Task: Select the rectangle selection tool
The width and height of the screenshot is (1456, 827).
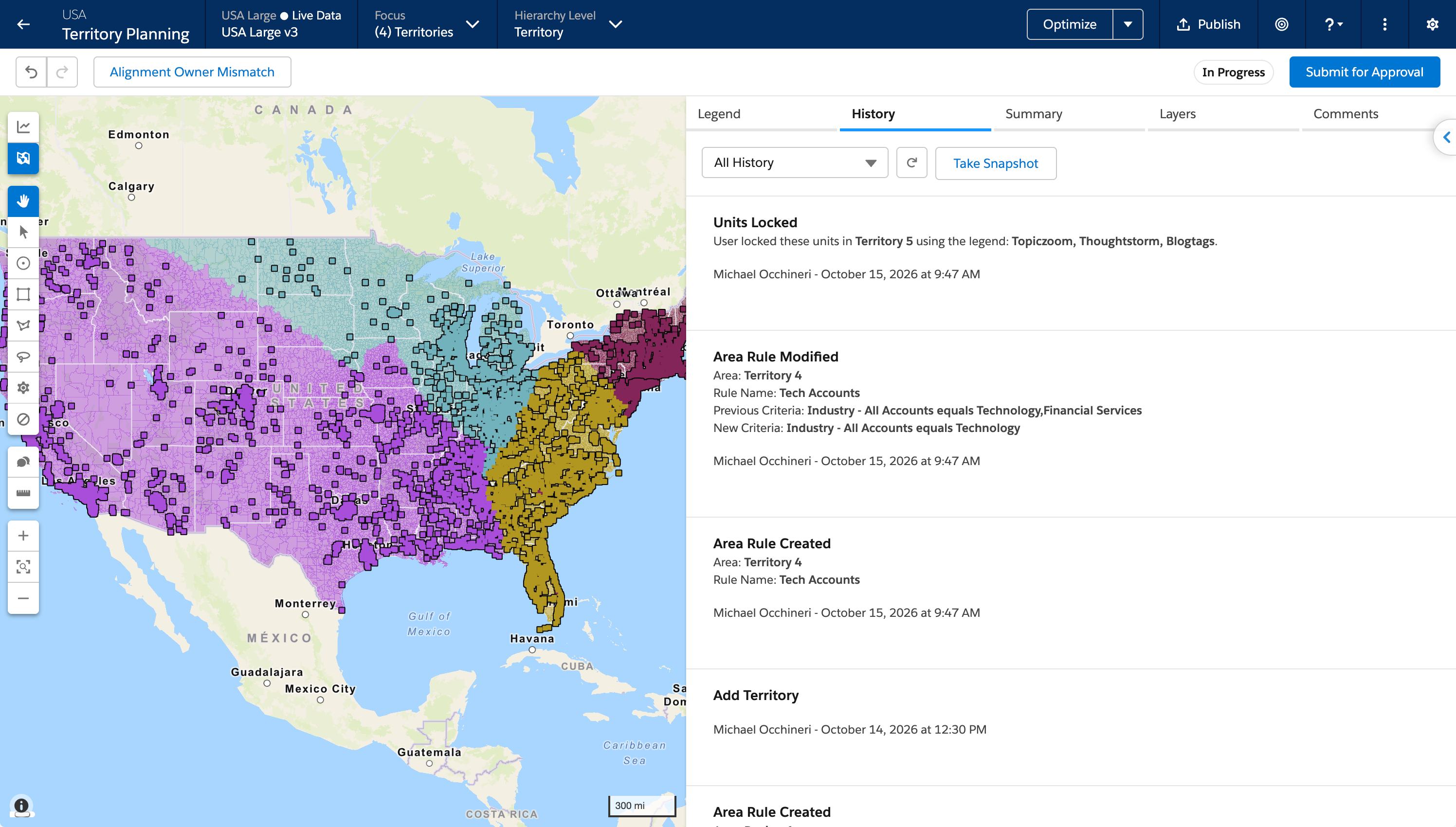Action: pos(23,294)
